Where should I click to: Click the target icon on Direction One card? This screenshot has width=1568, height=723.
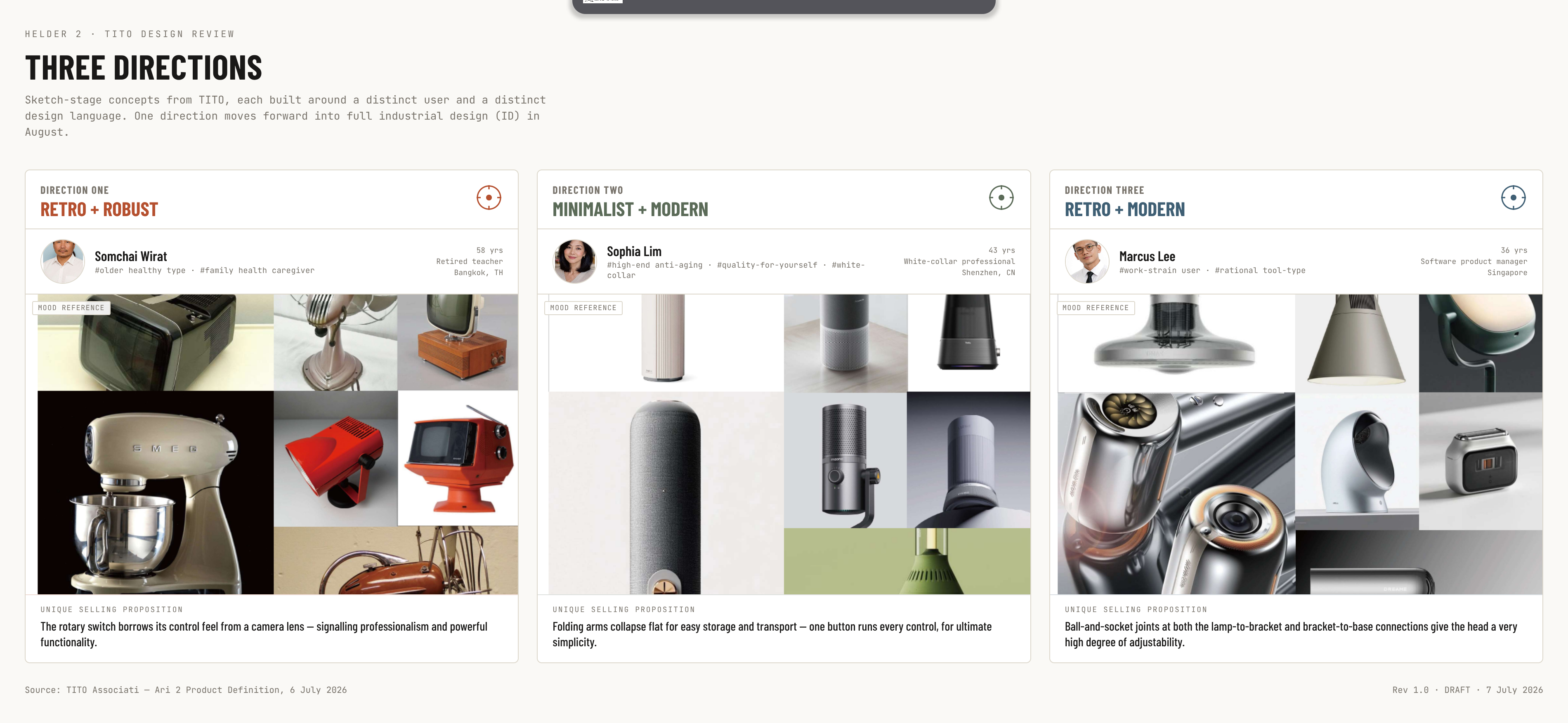click(488, 198)
